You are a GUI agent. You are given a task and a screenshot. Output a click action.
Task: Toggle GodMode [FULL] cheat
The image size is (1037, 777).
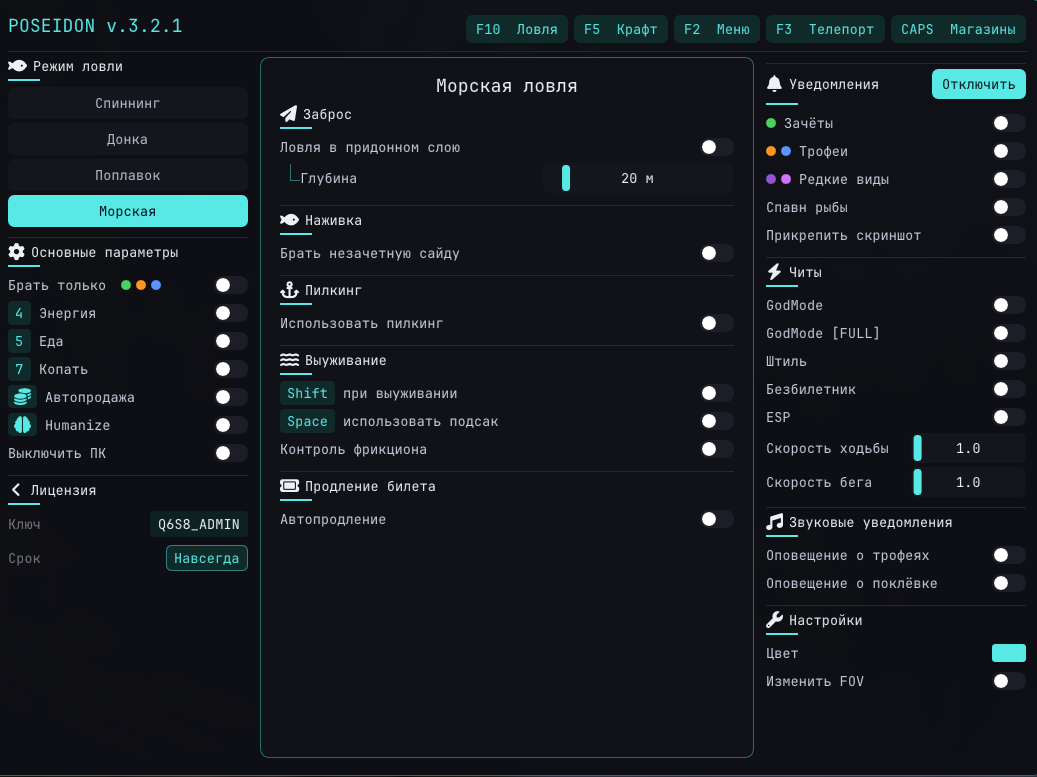tap(1009, 333)
